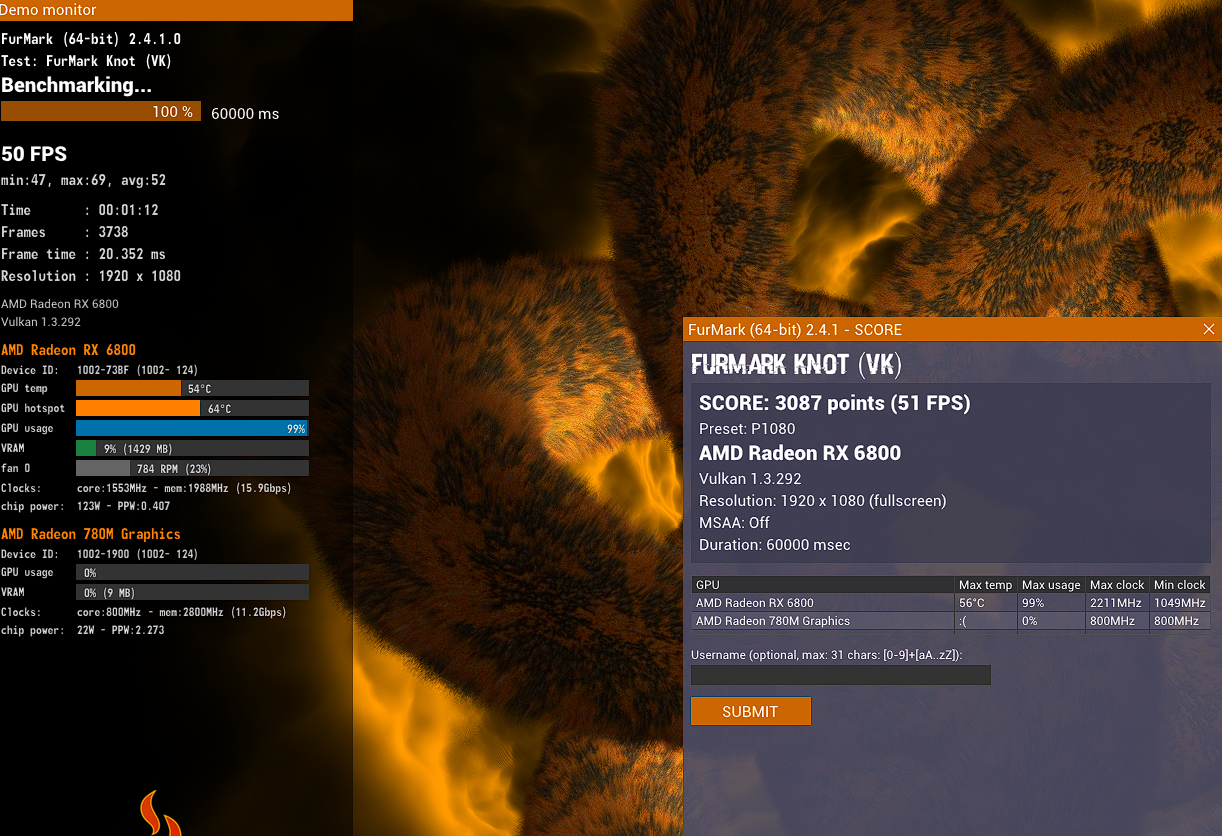Click the FurMark (64-bit) 2.4.1.0 line

click(x=91, y=39)
